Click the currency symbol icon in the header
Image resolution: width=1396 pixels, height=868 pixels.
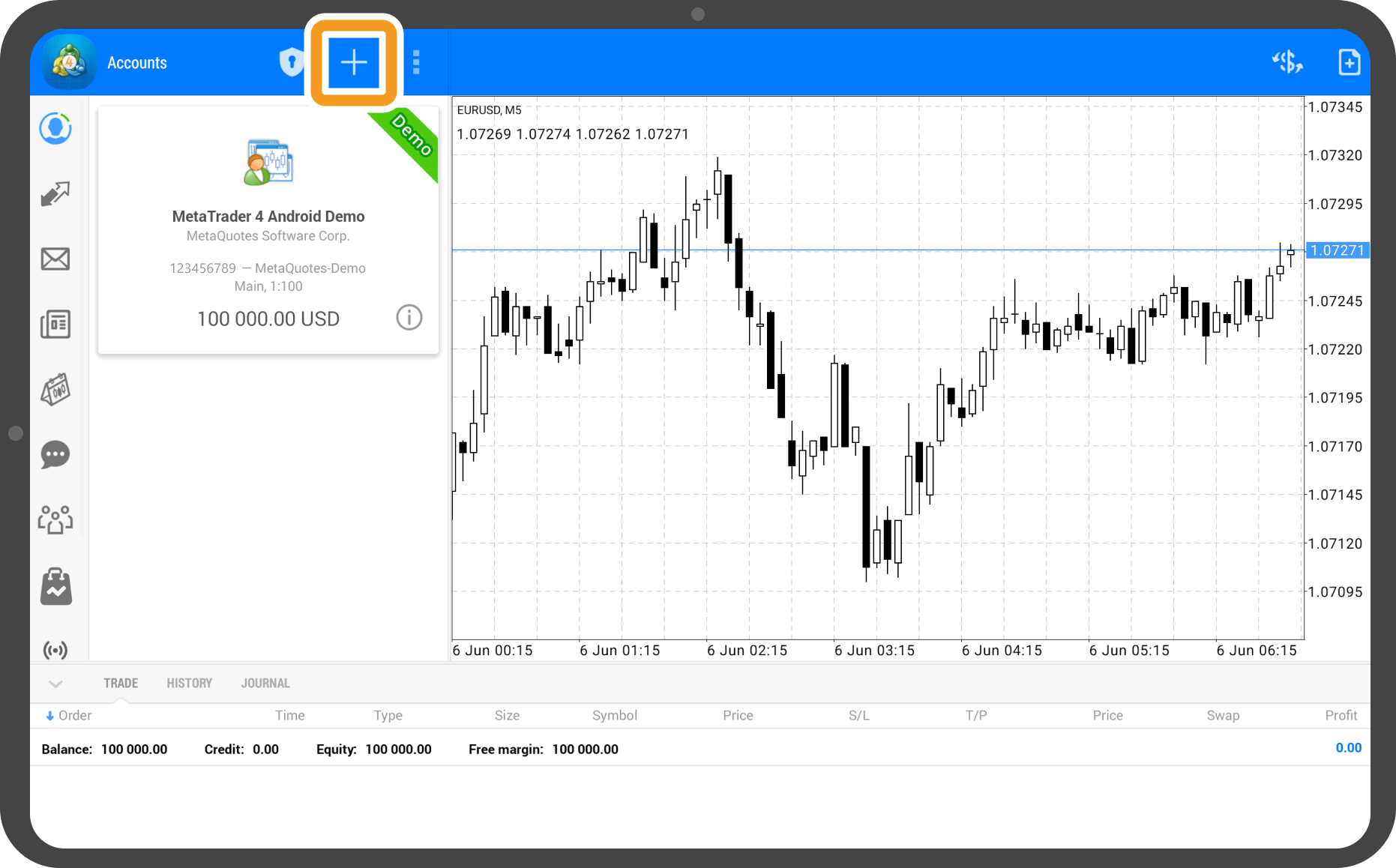coord(1287,62)
